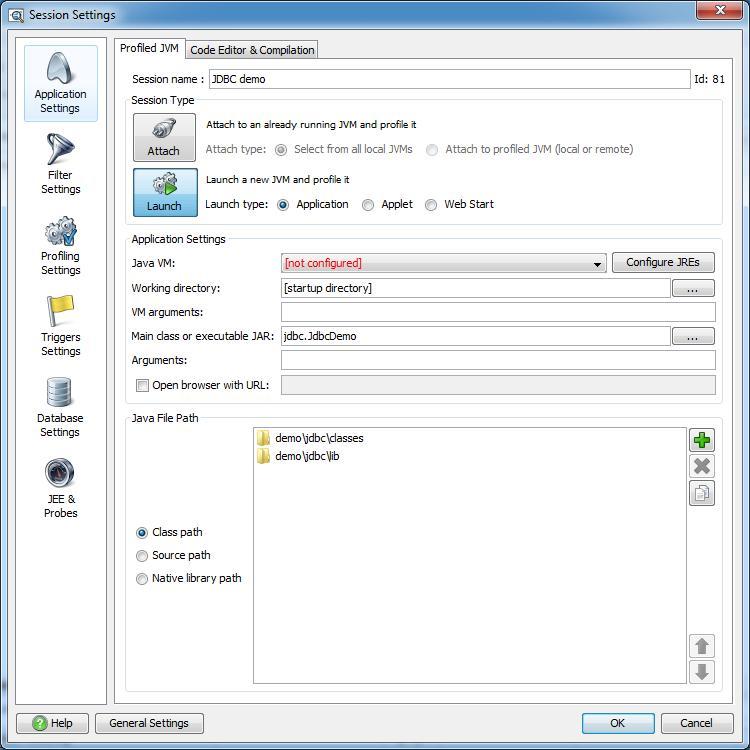
Task: Click the demo\jdbc\classes folder icon
Action: coord(263,438)
